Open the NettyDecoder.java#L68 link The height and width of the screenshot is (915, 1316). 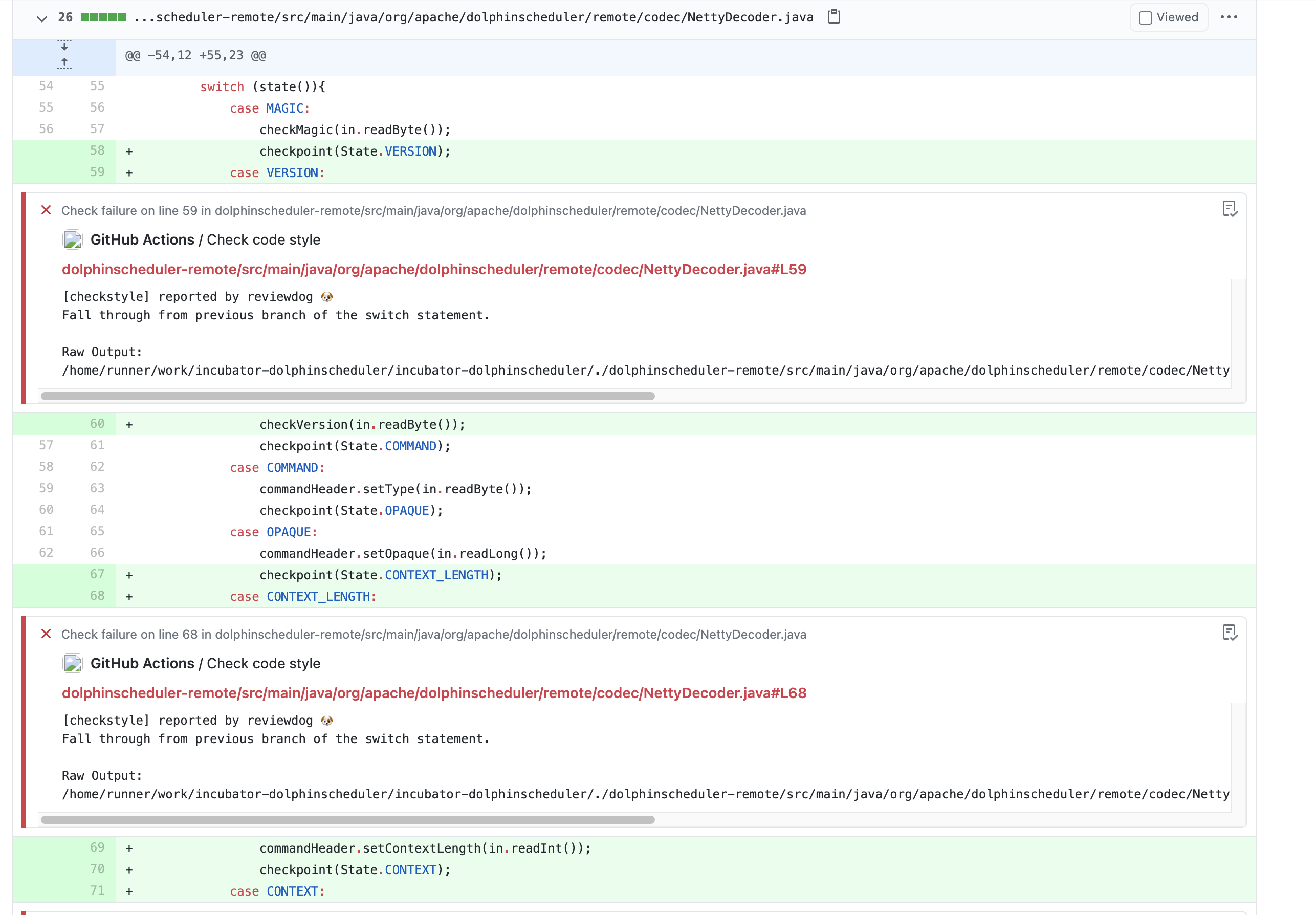point(434,693)
